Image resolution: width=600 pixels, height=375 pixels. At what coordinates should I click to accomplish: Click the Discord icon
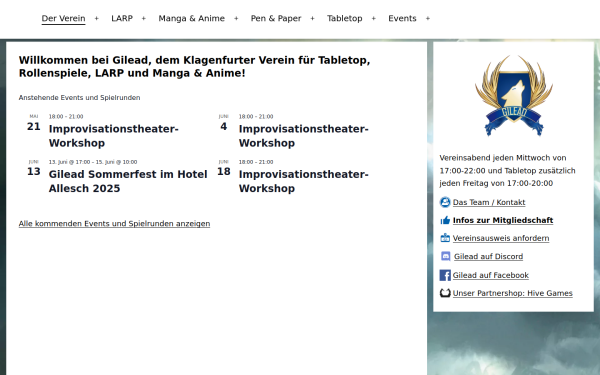445,256
